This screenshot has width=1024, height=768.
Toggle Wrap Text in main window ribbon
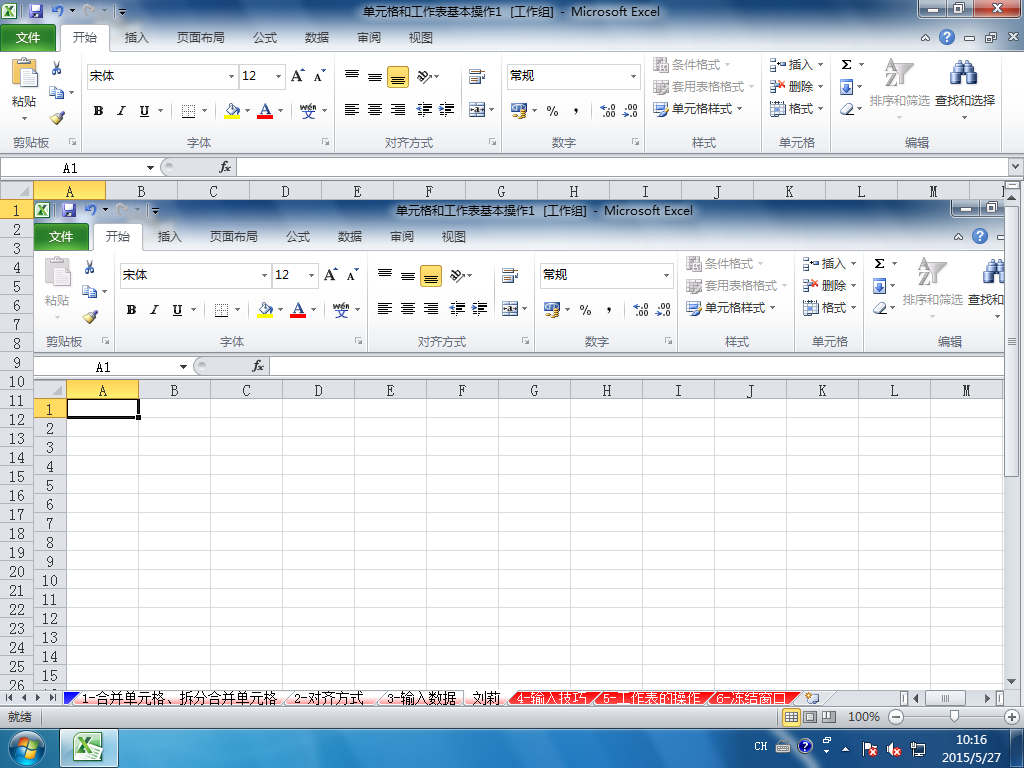tap(477, 76)
